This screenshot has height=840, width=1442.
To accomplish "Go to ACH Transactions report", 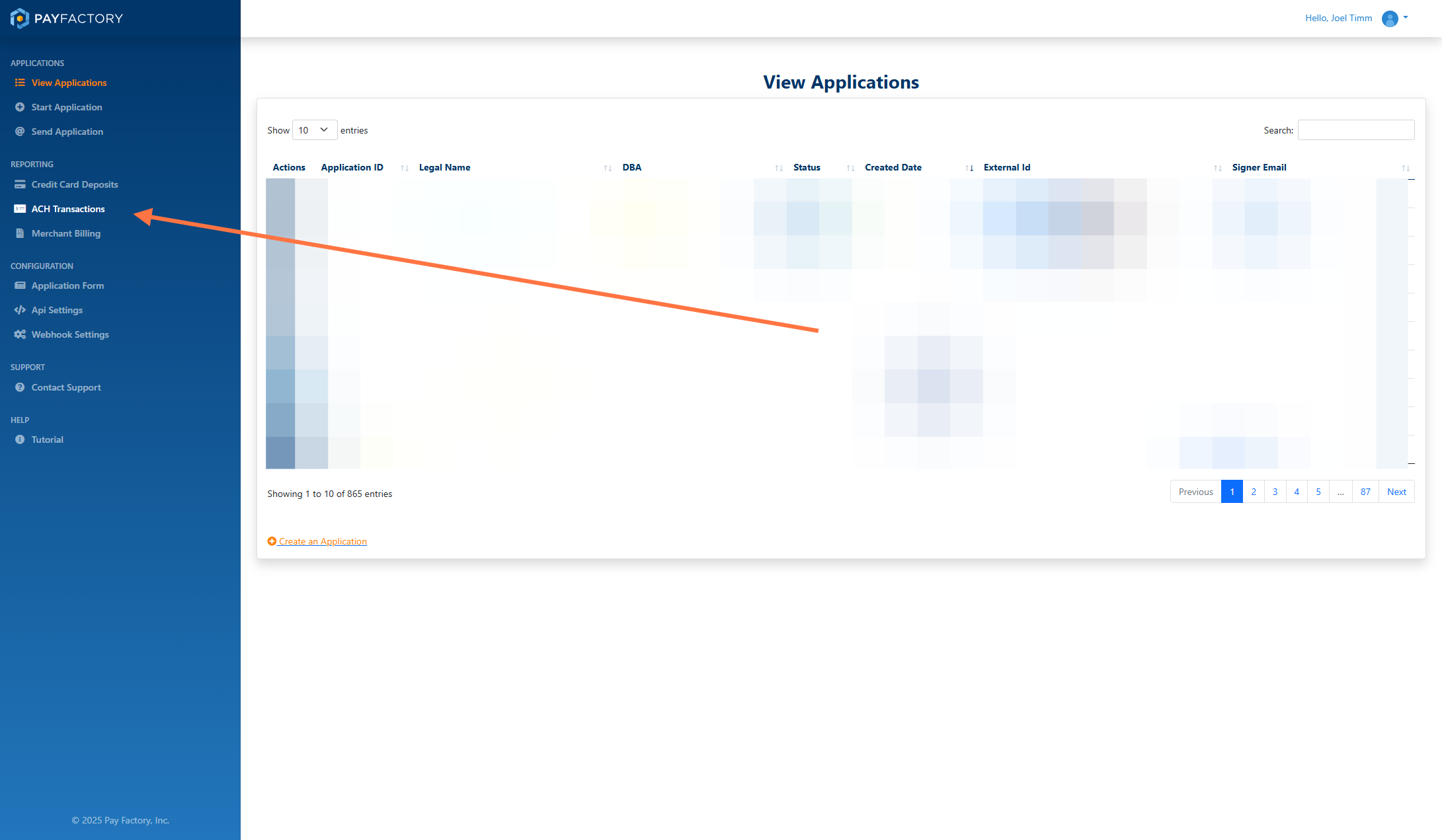I will point(68,209).
